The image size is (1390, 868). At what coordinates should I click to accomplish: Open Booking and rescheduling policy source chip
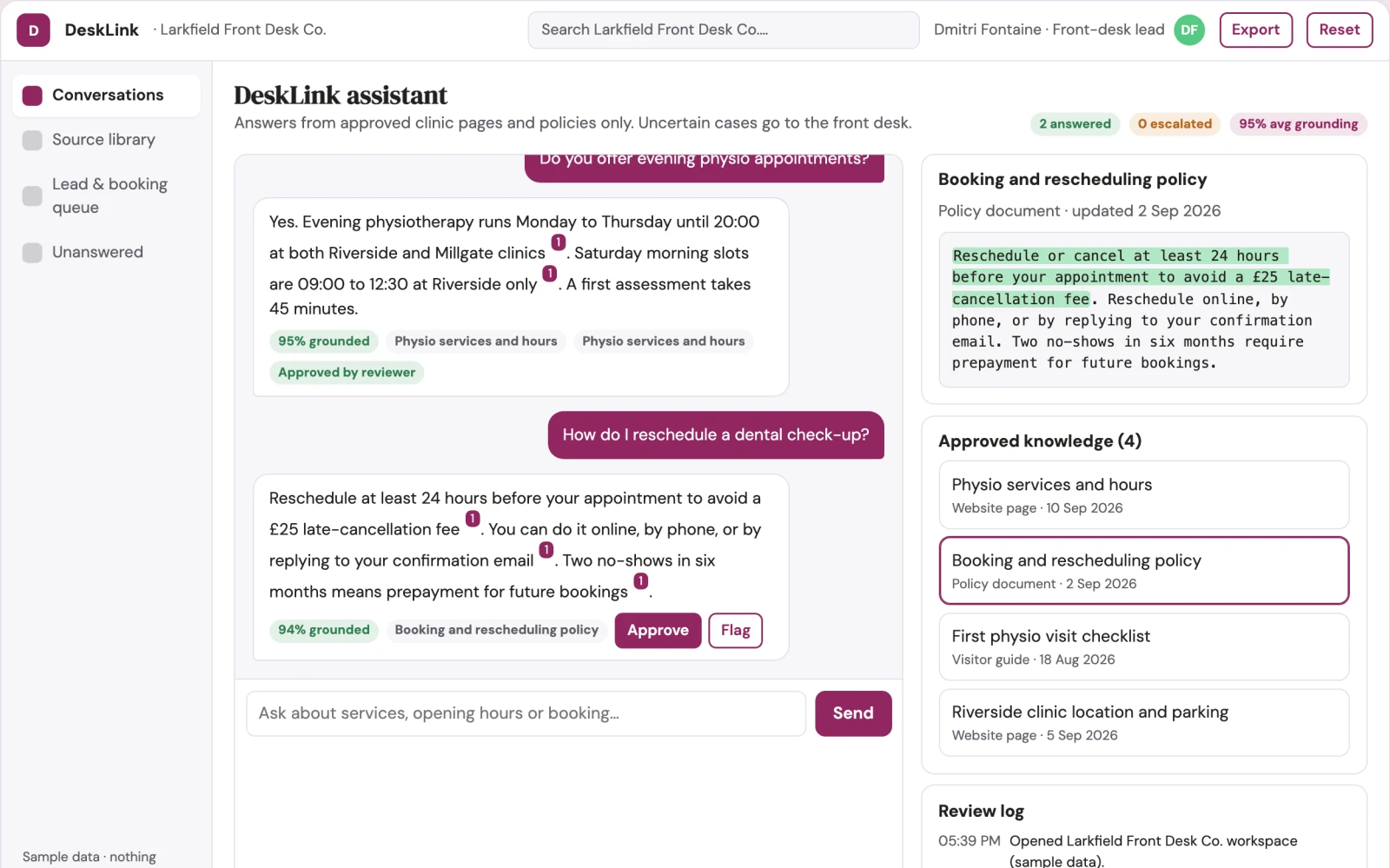[497, 630]
